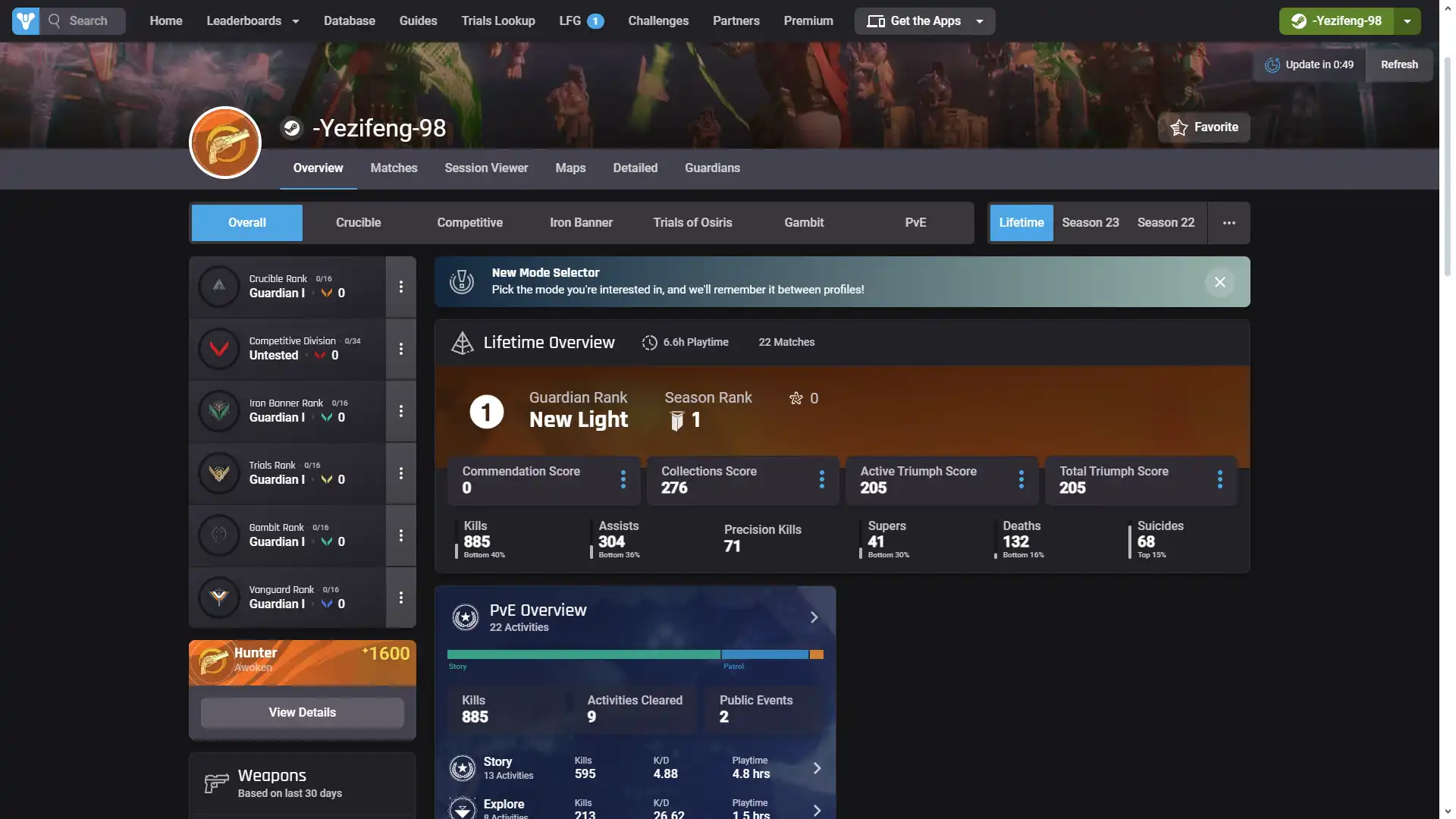Select the Season 23 filter
This screenshot has width=1456, height=819.
coord(1090,223)
